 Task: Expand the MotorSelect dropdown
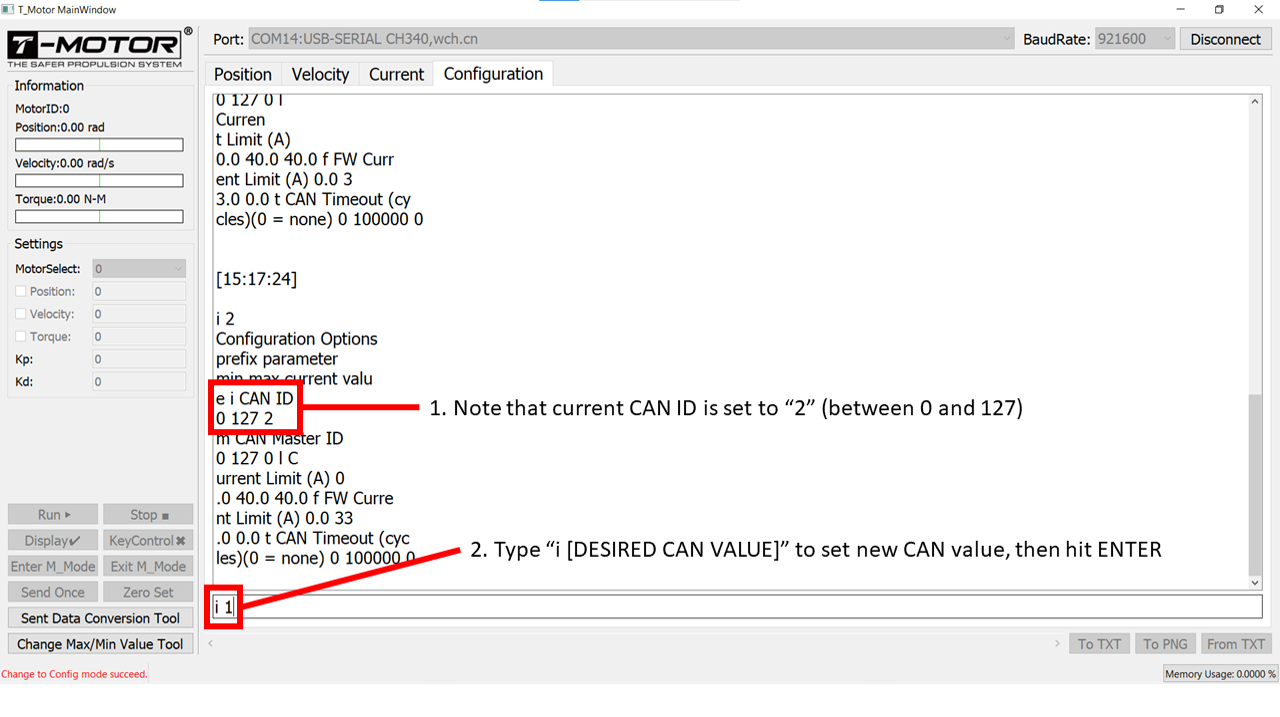[x=139, y=269]
